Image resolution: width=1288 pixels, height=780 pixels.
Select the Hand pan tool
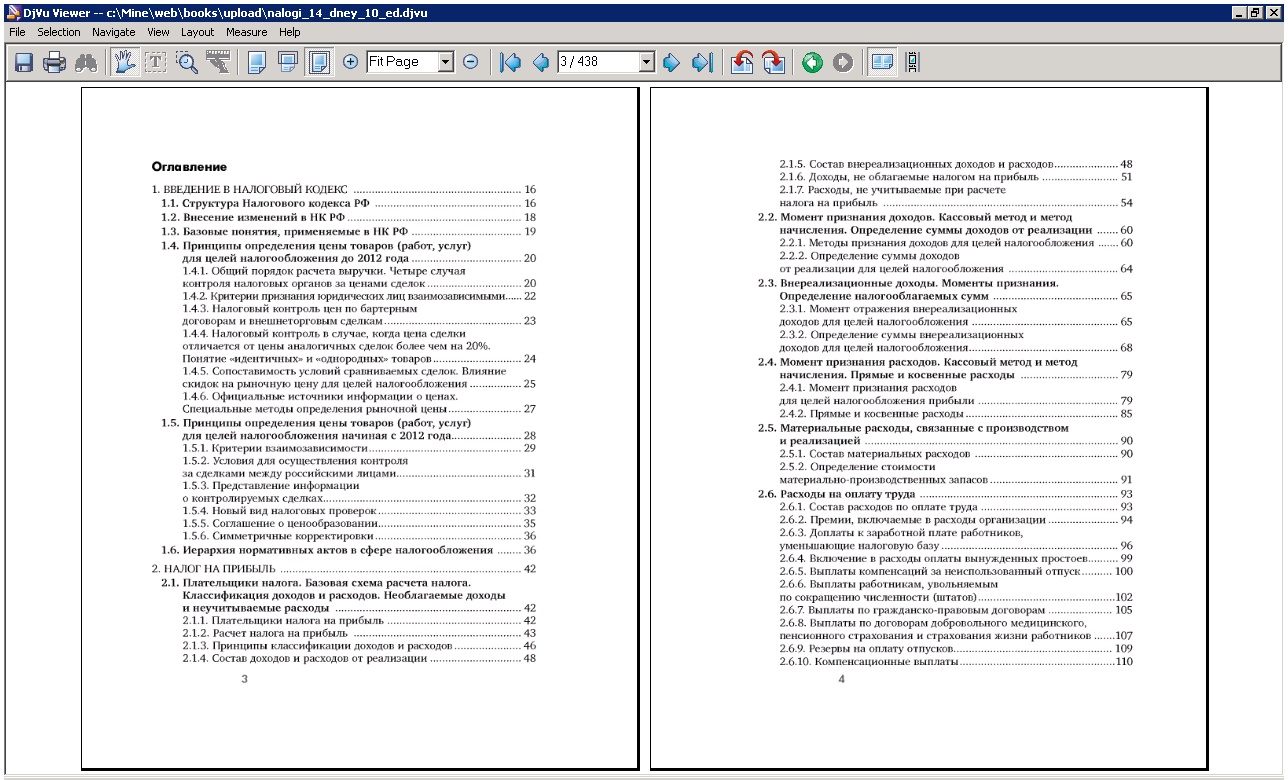point(125,62)
